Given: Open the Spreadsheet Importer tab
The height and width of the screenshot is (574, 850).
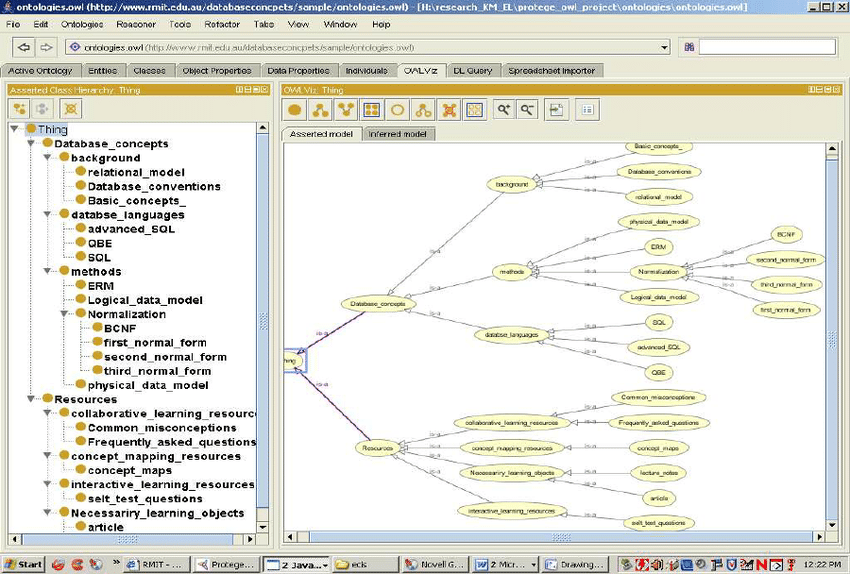Looking at the screenshot, I should (x=552, y=70).
